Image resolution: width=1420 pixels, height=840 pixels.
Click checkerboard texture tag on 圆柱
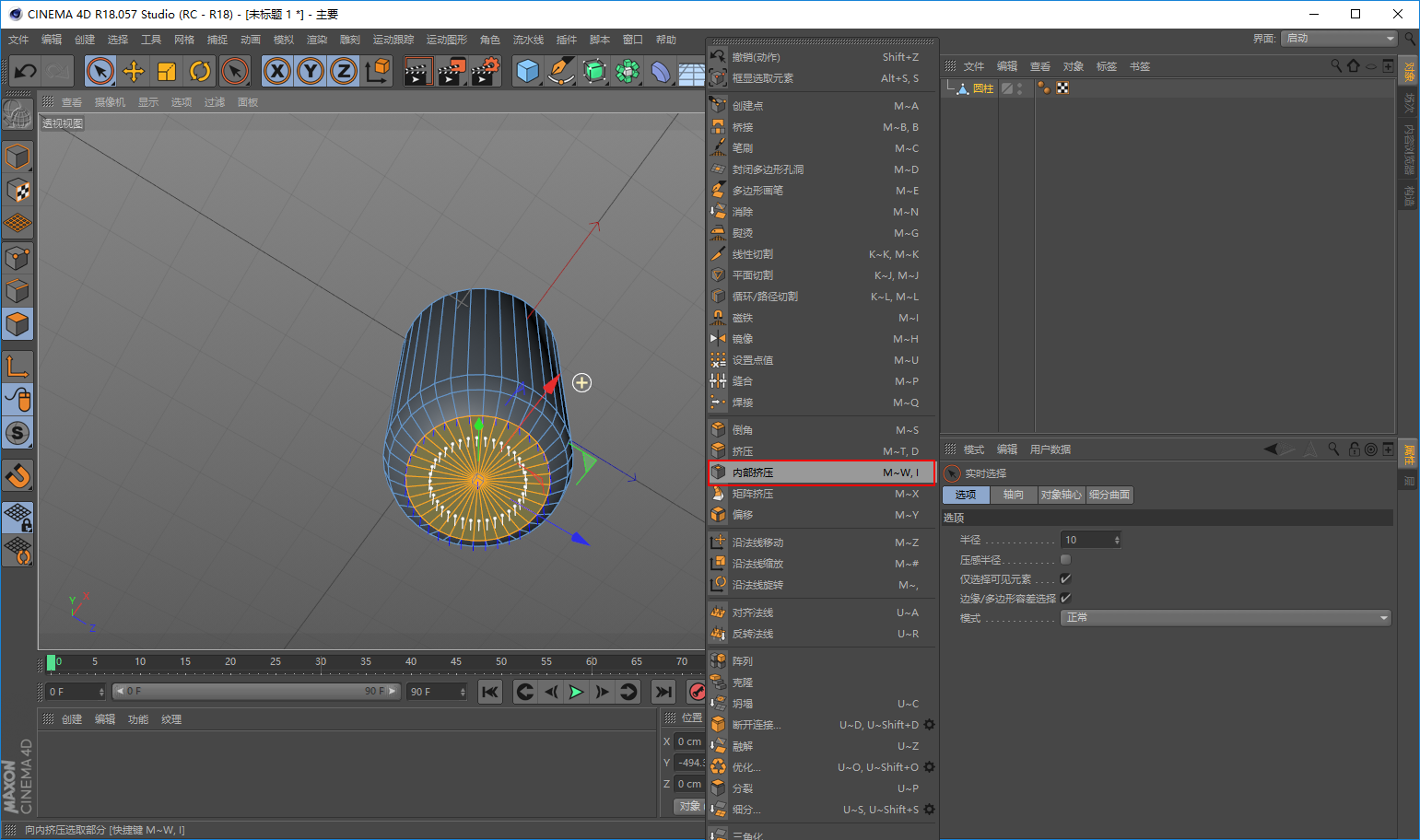[1062, 88]
